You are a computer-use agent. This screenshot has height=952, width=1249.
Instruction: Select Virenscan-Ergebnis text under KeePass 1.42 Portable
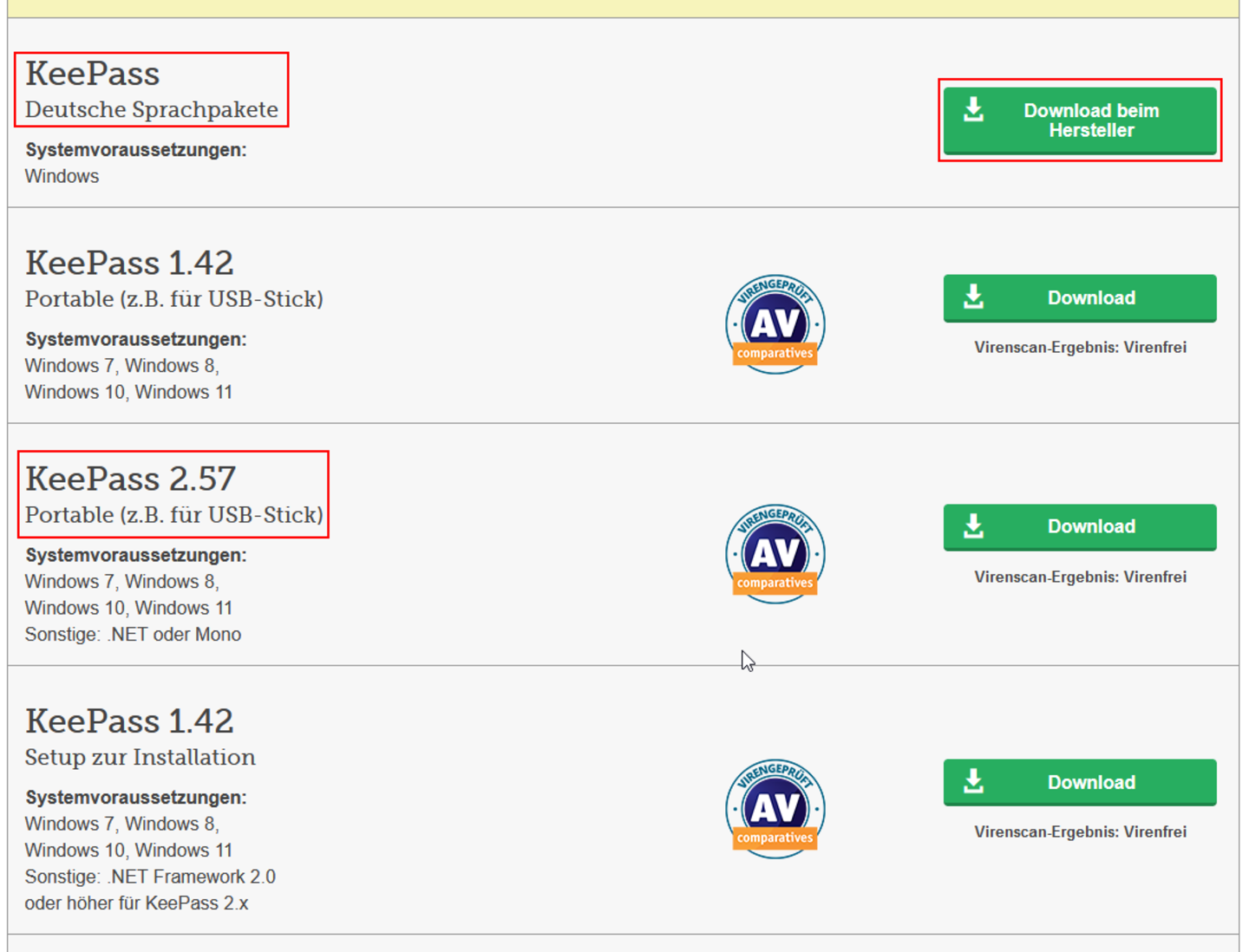1080,348
